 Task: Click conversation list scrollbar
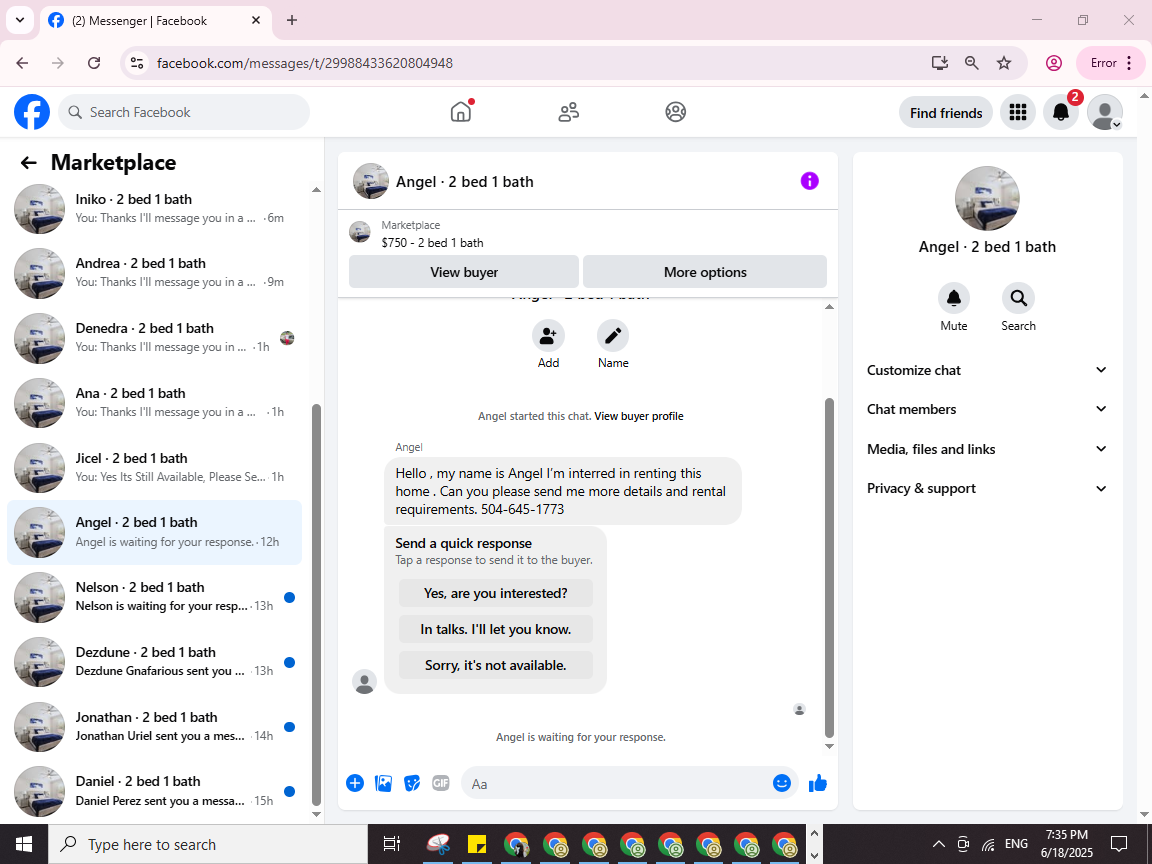coord(317,605)
